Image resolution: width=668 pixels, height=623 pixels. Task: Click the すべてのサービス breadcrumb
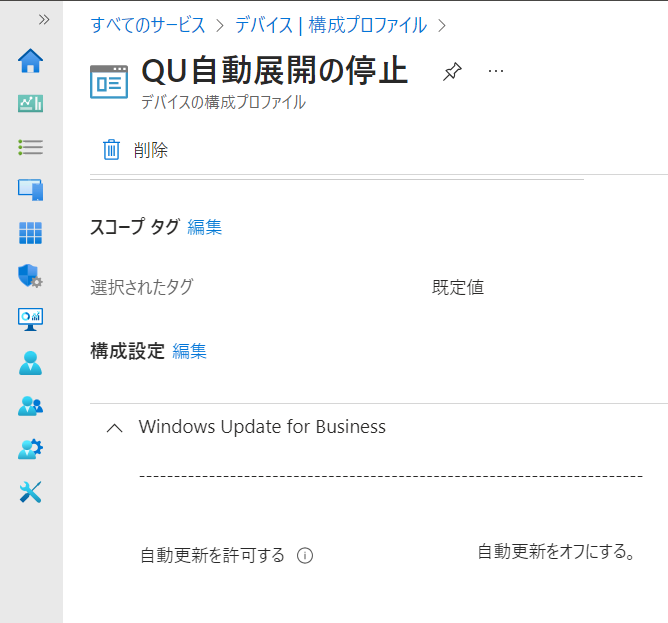(x=148, y=24)
